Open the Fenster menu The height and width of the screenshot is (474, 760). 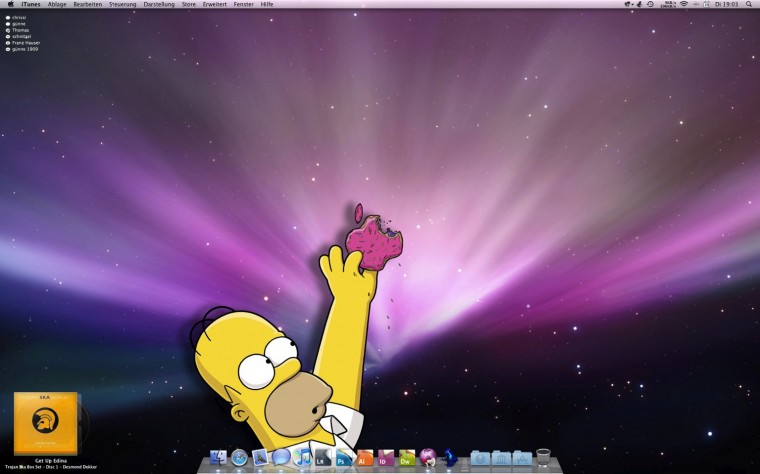[x=243, y=4]
